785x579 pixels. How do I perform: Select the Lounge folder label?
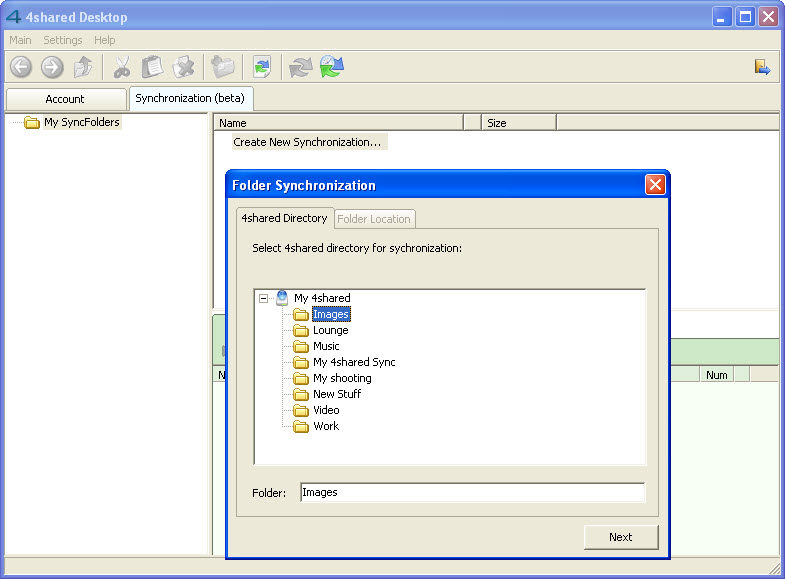click(x=330, y=330)
